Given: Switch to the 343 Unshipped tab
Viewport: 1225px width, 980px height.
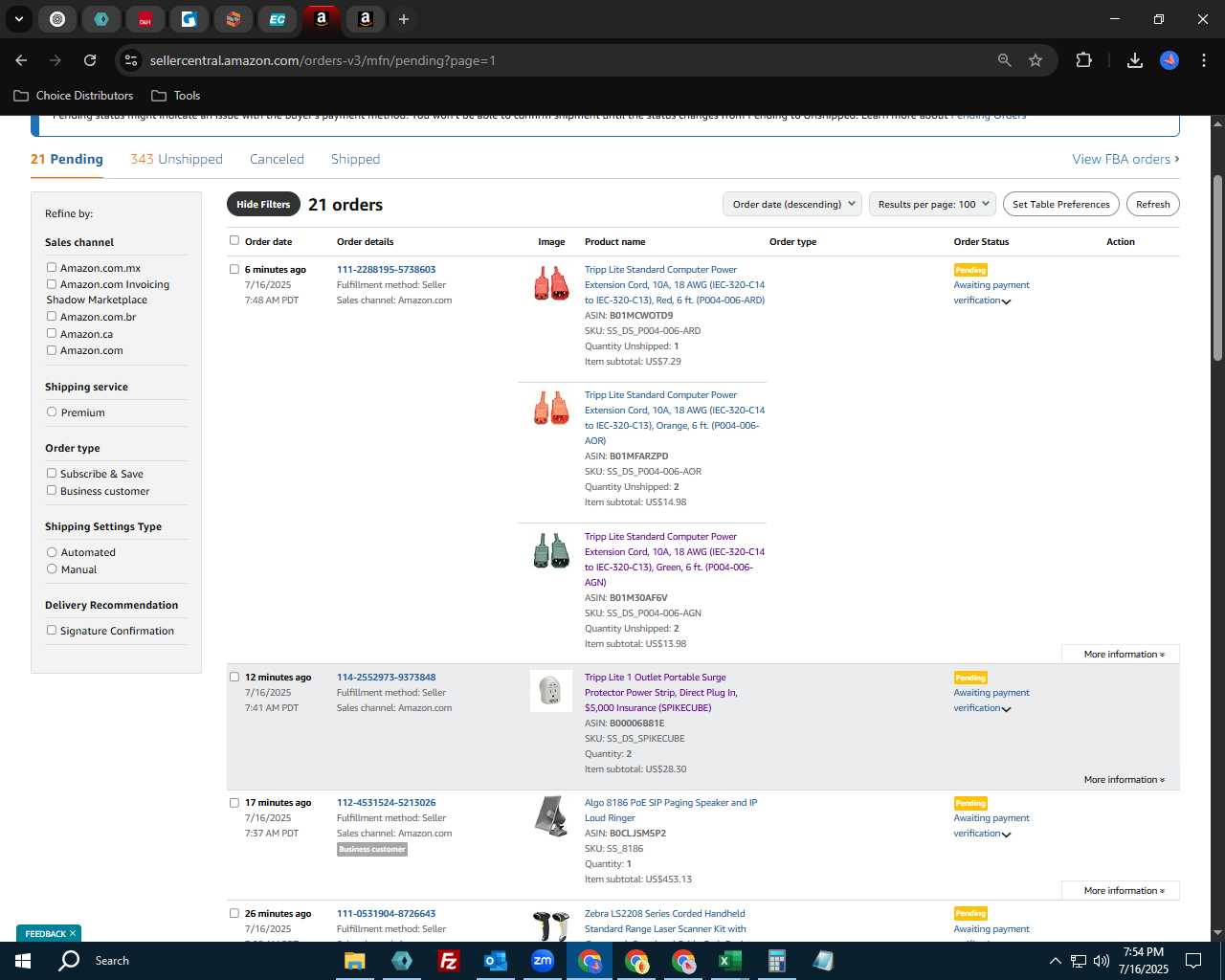Looking at the screenshot, I should [176, 159].
